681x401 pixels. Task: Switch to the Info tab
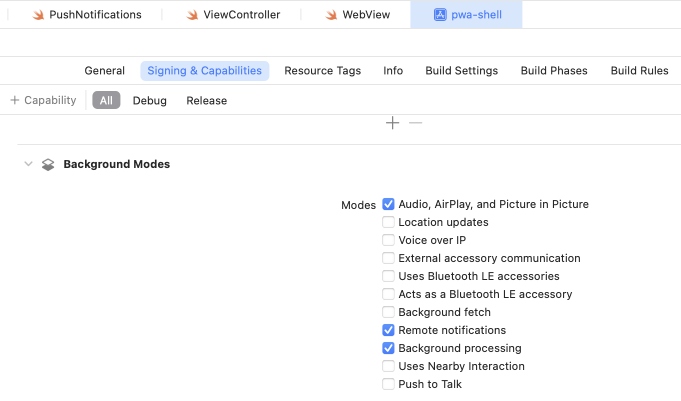(393, 70)
